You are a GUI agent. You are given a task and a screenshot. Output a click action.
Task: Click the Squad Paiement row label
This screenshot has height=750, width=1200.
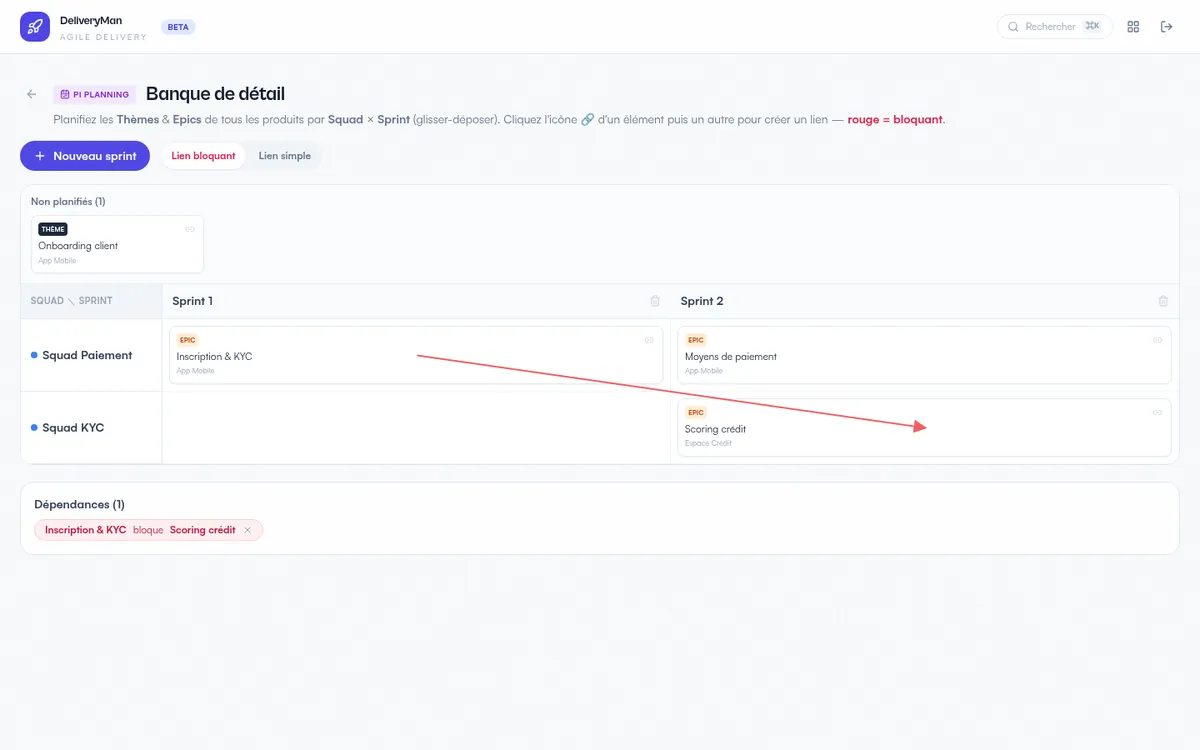pyautogui.click(x=87, y=355)
